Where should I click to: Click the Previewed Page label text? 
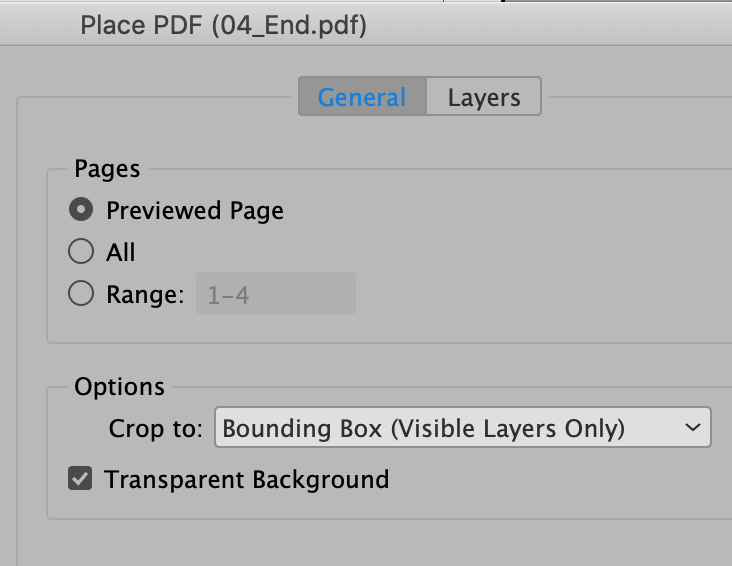[x=195, y=211]
